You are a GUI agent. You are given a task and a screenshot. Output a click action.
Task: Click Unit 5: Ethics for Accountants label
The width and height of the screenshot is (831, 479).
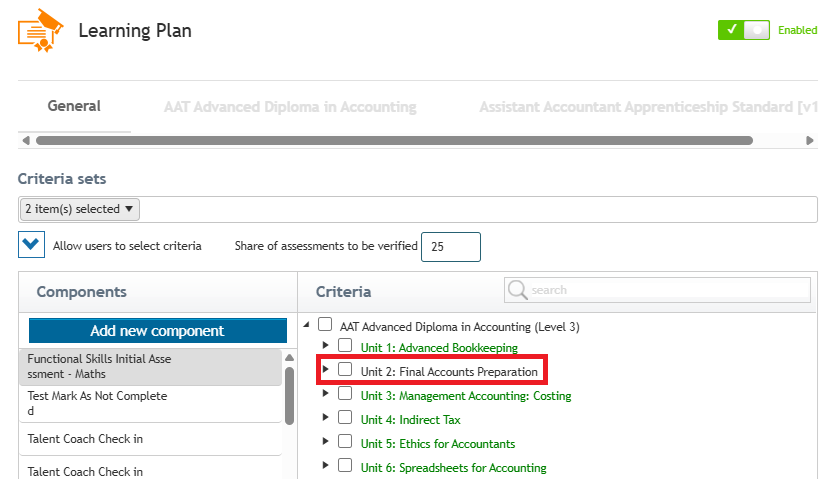438,444
